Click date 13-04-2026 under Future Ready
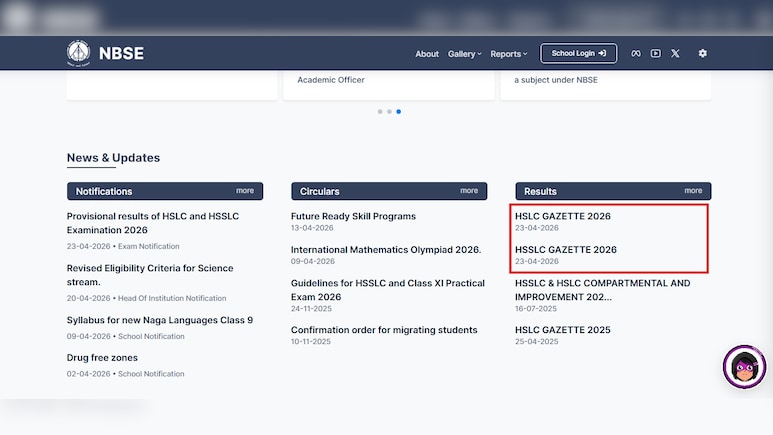773x435 pixels. [x=312, y=228]
